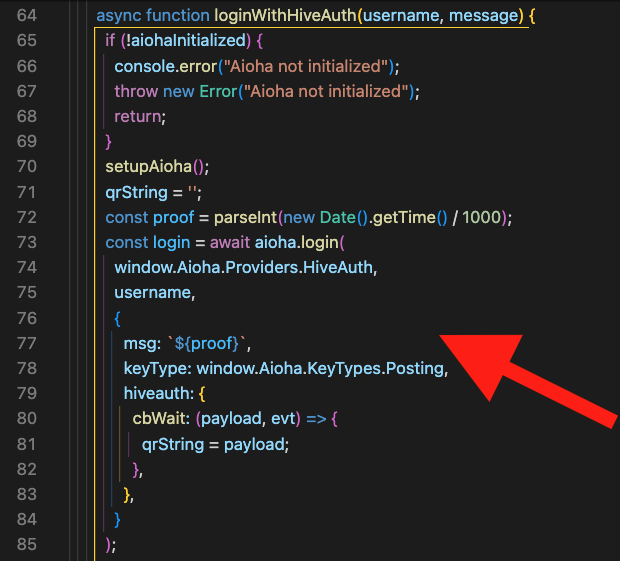Click 'qrString = payload;' on line 81
Screen dimensions: 620x561
pos(215,444)
